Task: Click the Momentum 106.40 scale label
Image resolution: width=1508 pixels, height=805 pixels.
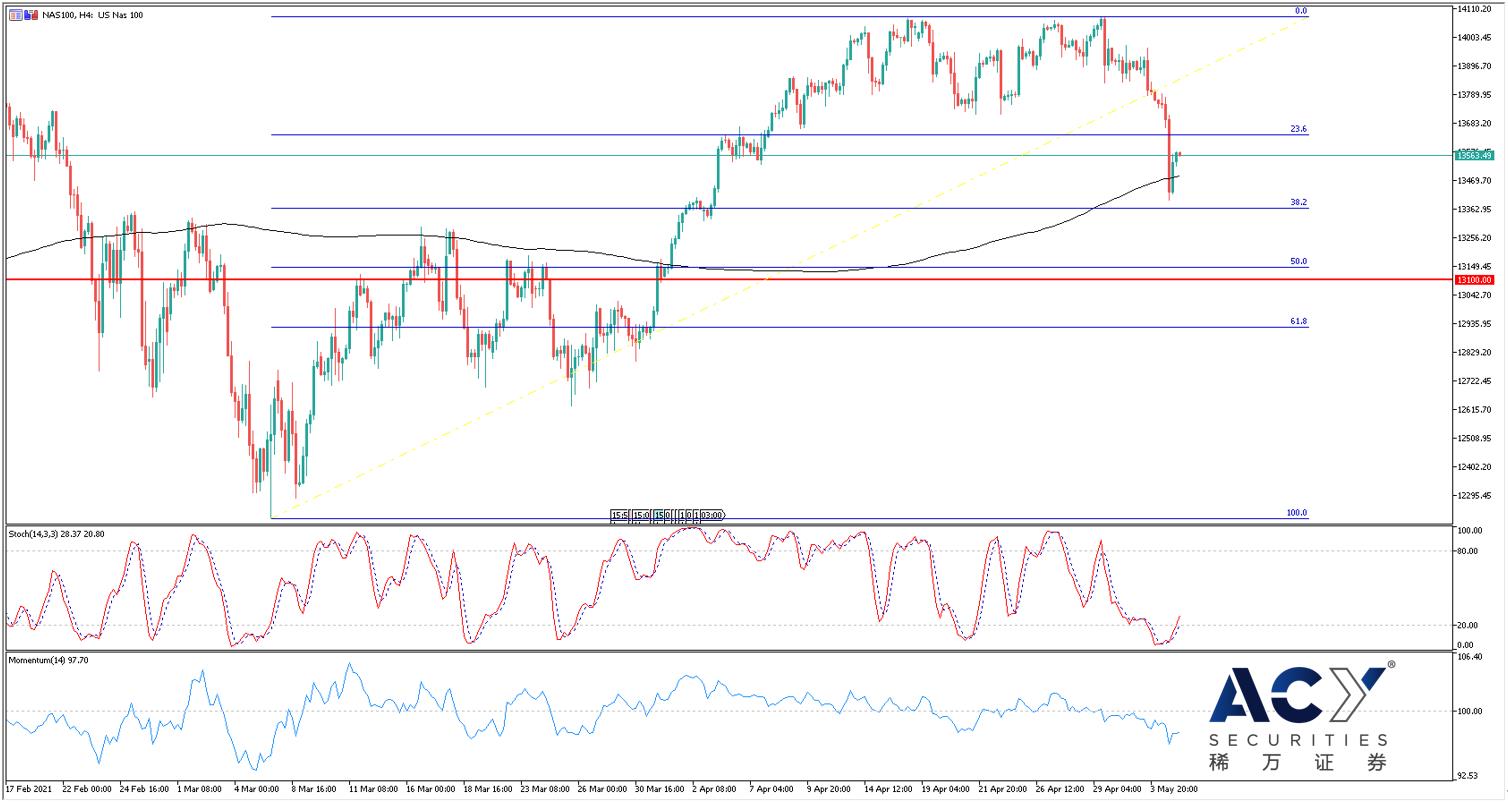Action: (x=1472, y=657)
